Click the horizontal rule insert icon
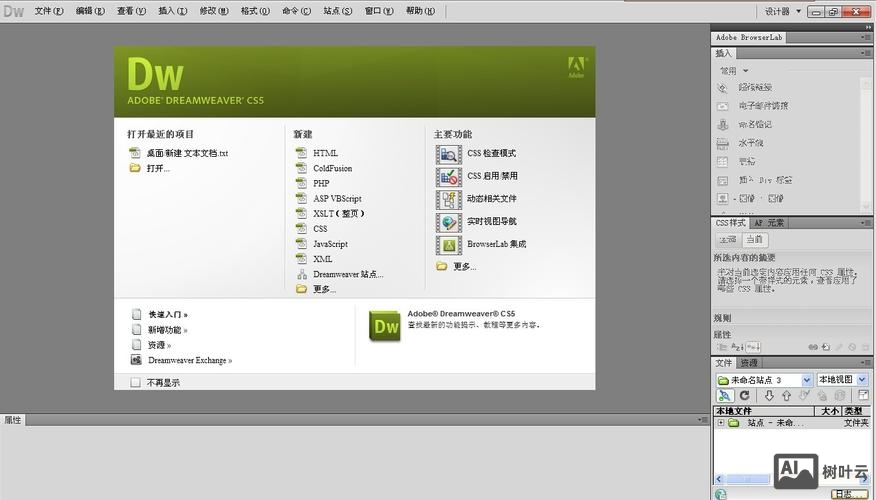The width and height of the screenshot is (876, 500). [722, 143]
